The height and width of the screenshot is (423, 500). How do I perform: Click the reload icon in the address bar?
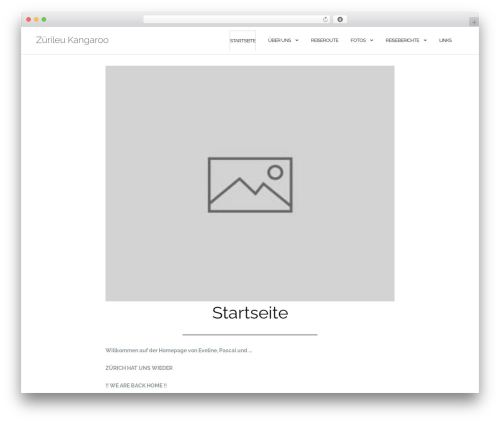(x=325, y=19)
